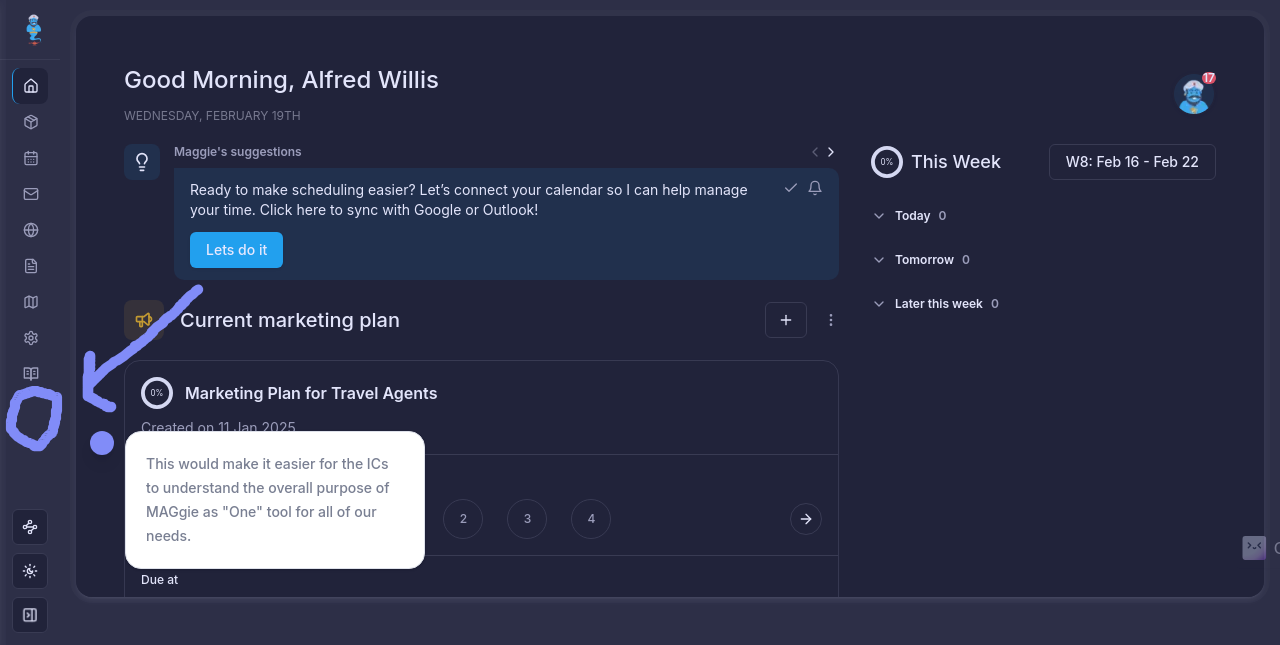1280x645 pixels.
Task: Collapse the sidebar panel toggle
Action: click(30, 615)
